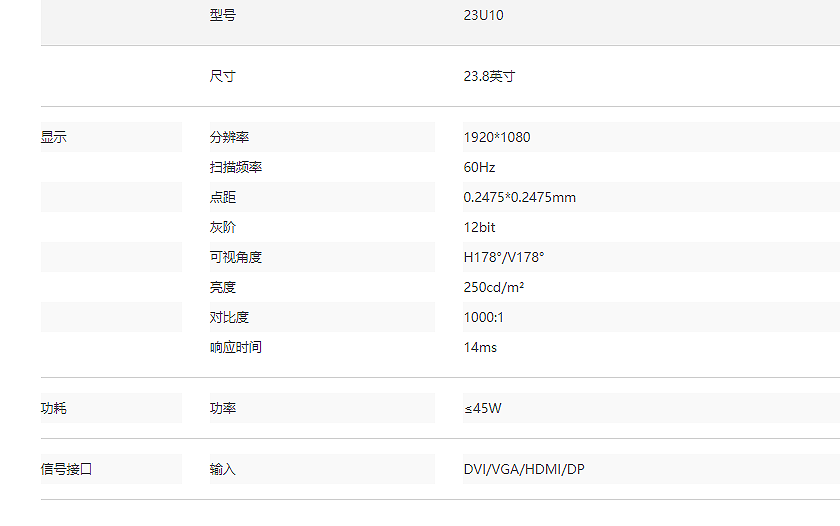
Task: Click the 点距 label
Action: (x=222, y=197)
